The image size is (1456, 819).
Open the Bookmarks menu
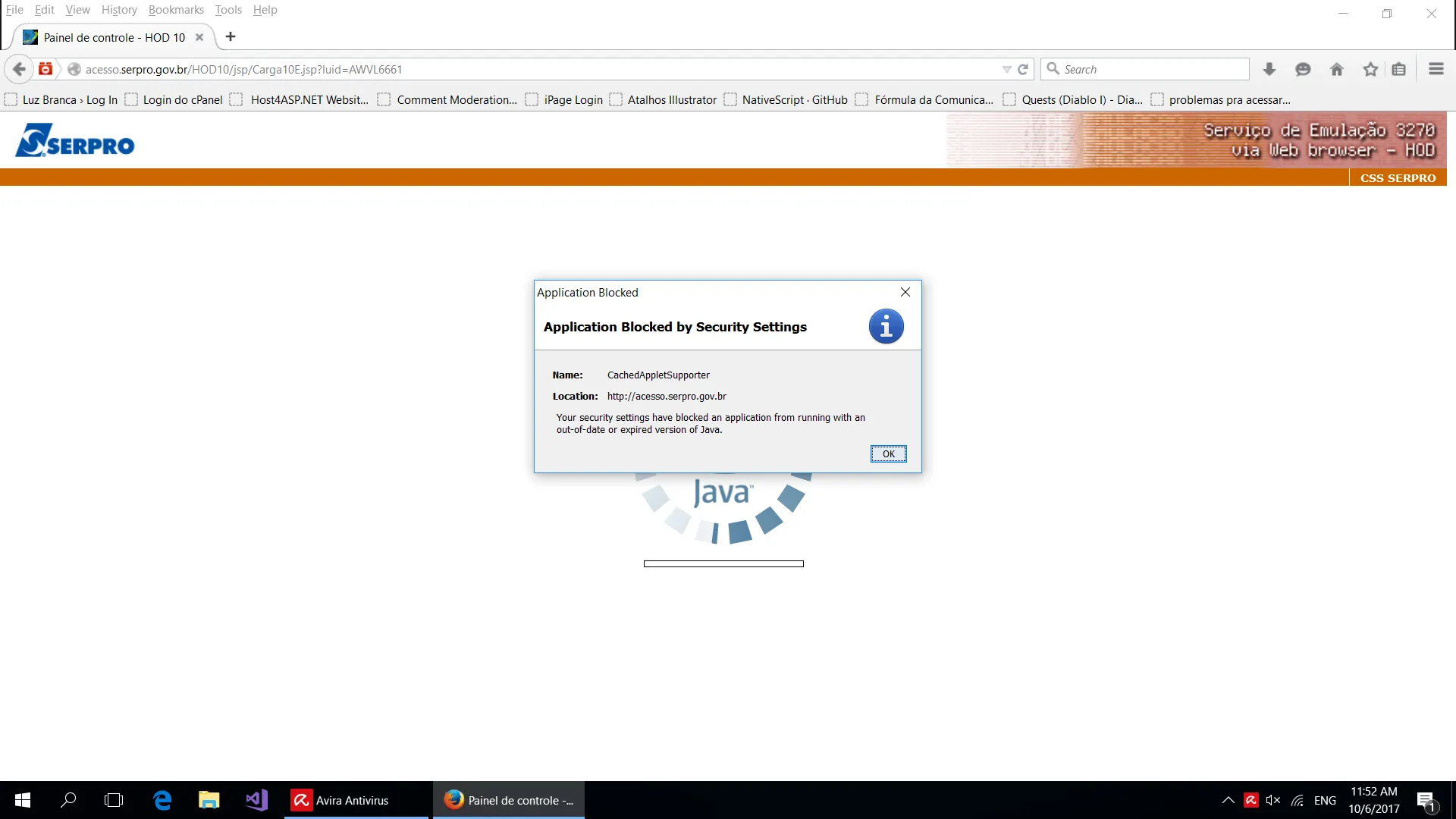(x=176, y=10)
